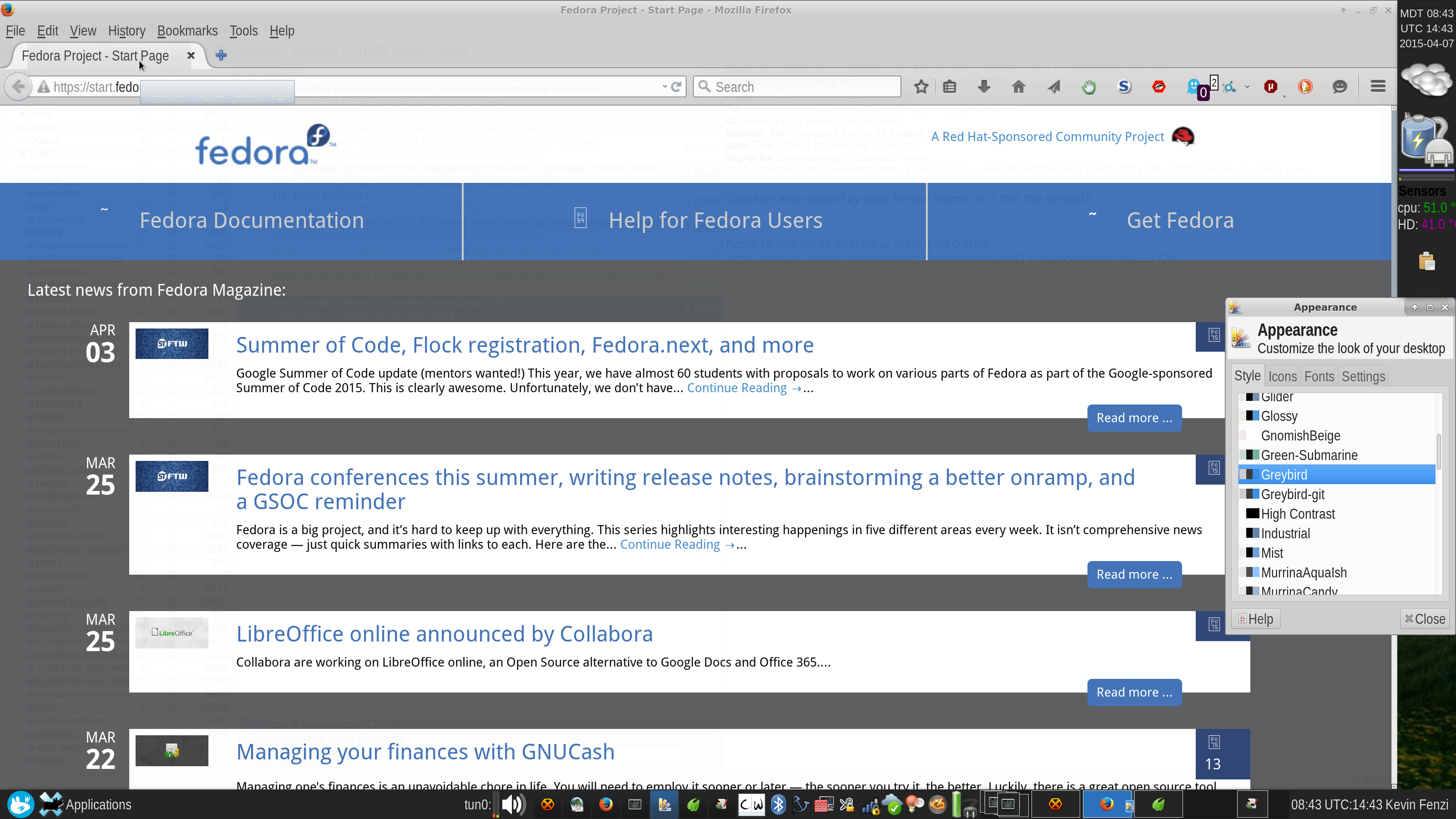Reload the page with the refresh icon
Screen dimensions: 1456x819
tap(676, 86)
